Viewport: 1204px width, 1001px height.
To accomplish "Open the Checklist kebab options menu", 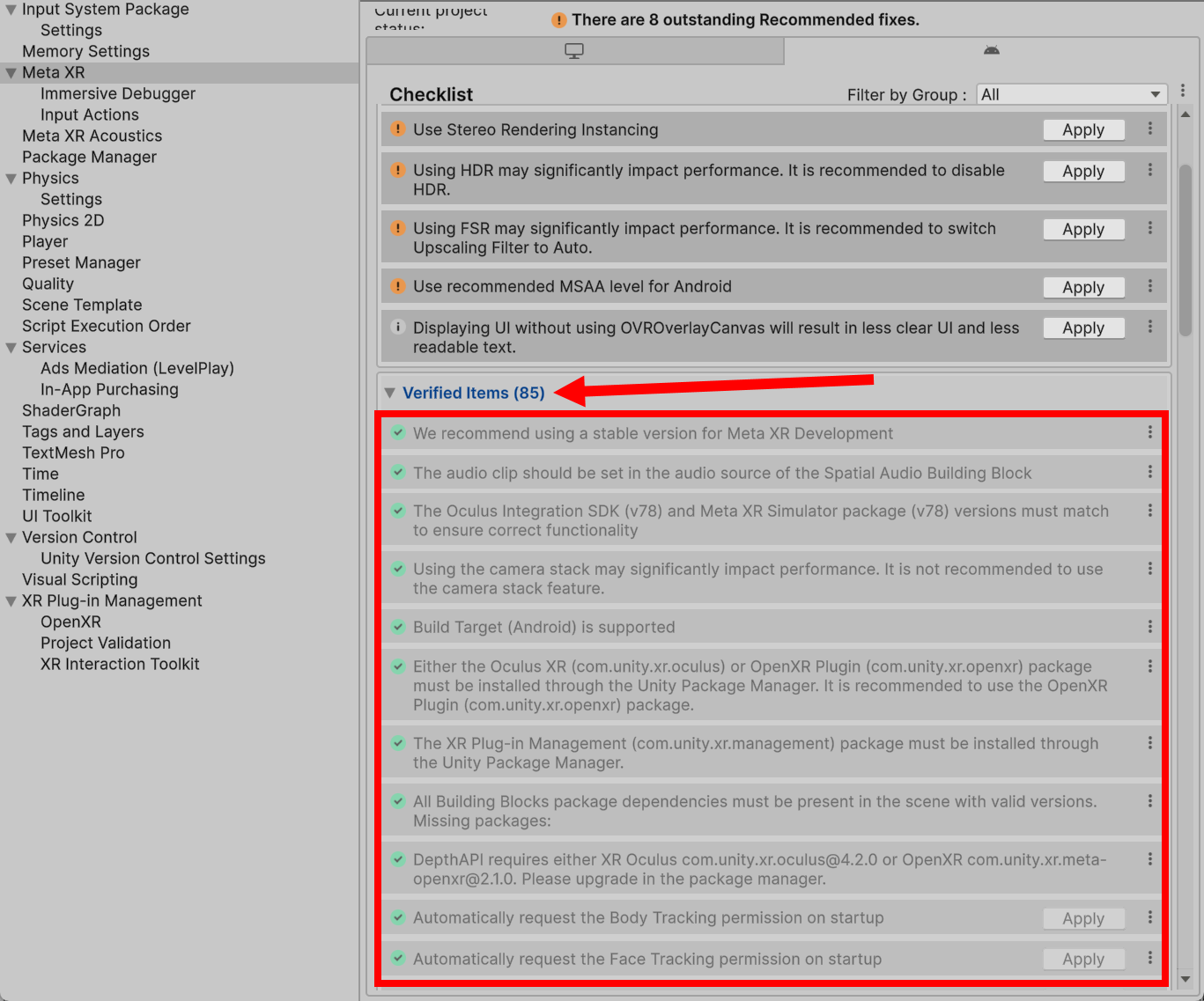I will click(x=1183, y=91).
